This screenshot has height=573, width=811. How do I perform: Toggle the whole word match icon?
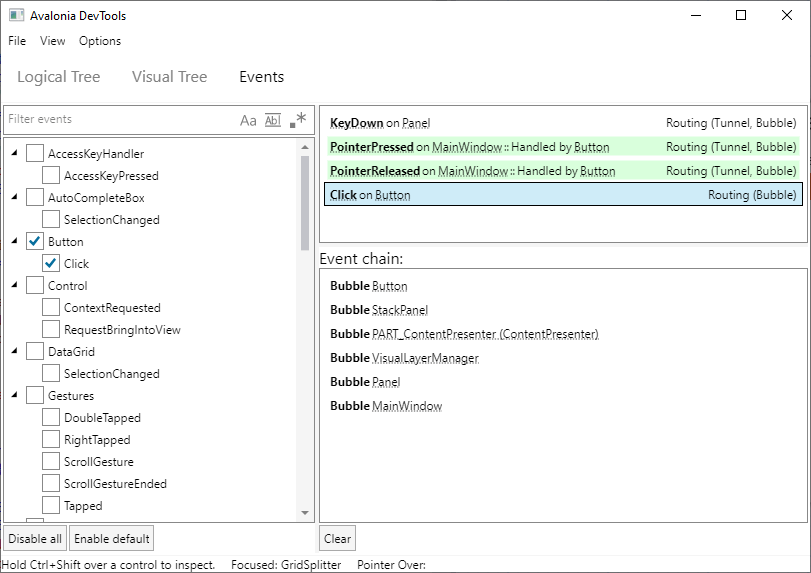tap(273, 120)
